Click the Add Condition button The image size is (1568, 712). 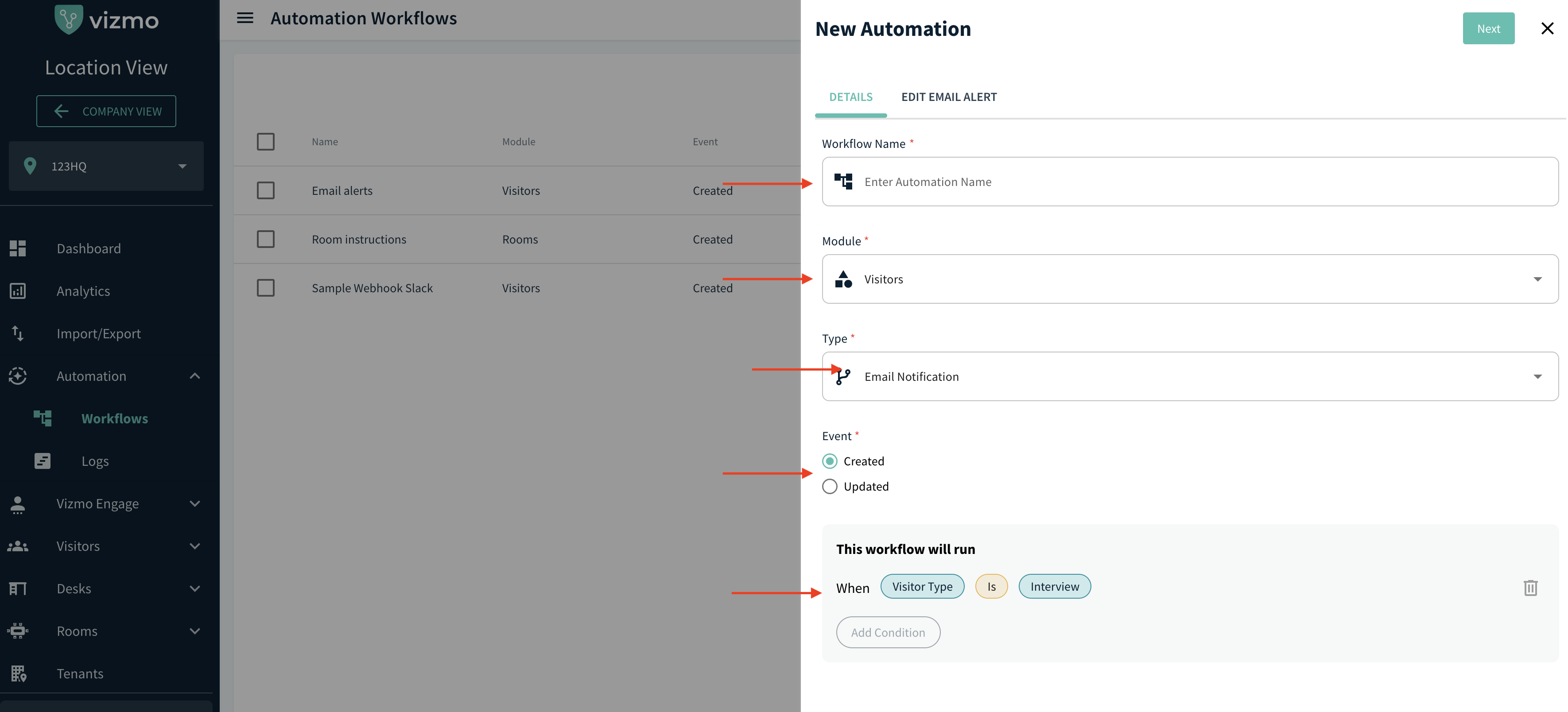(x=888, y=632)
